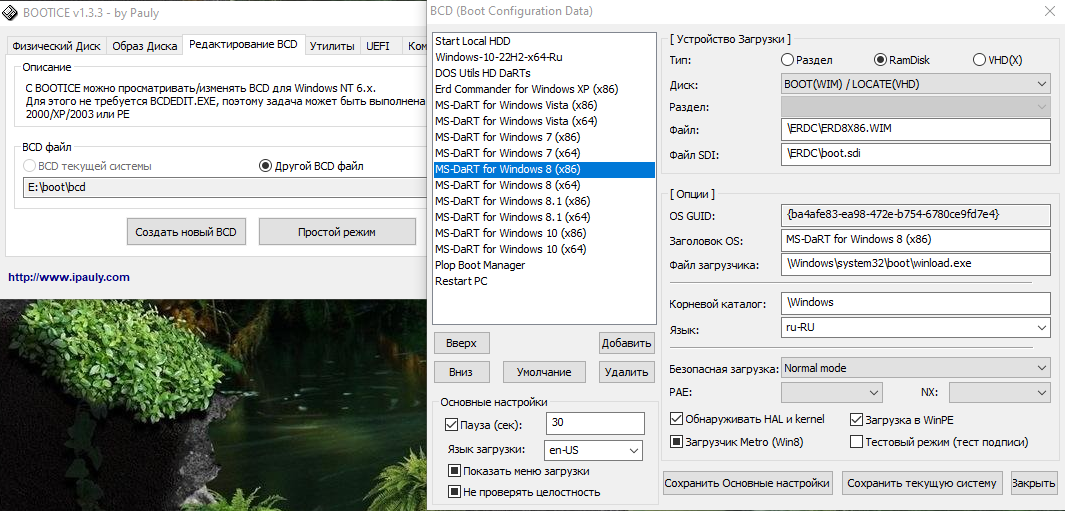The image size is (1065, 511).
Task: Open the 'Физический Диск' tab
Action: coord(54,45)
